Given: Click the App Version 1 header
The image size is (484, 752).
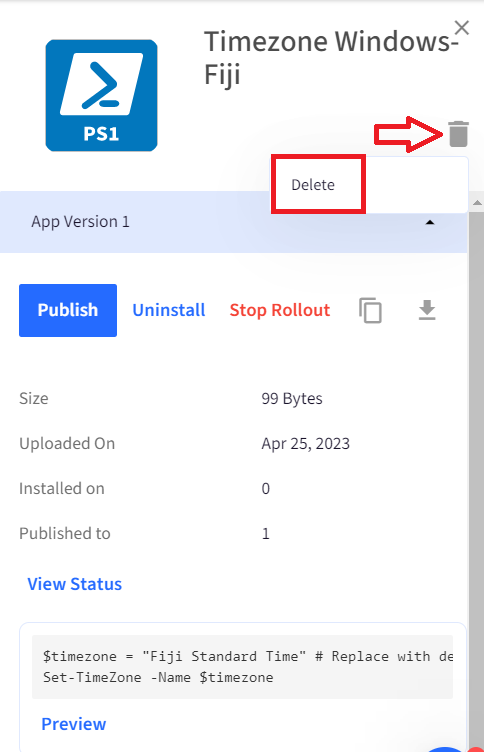Looking at the screenshot, I should click(234, 222).
